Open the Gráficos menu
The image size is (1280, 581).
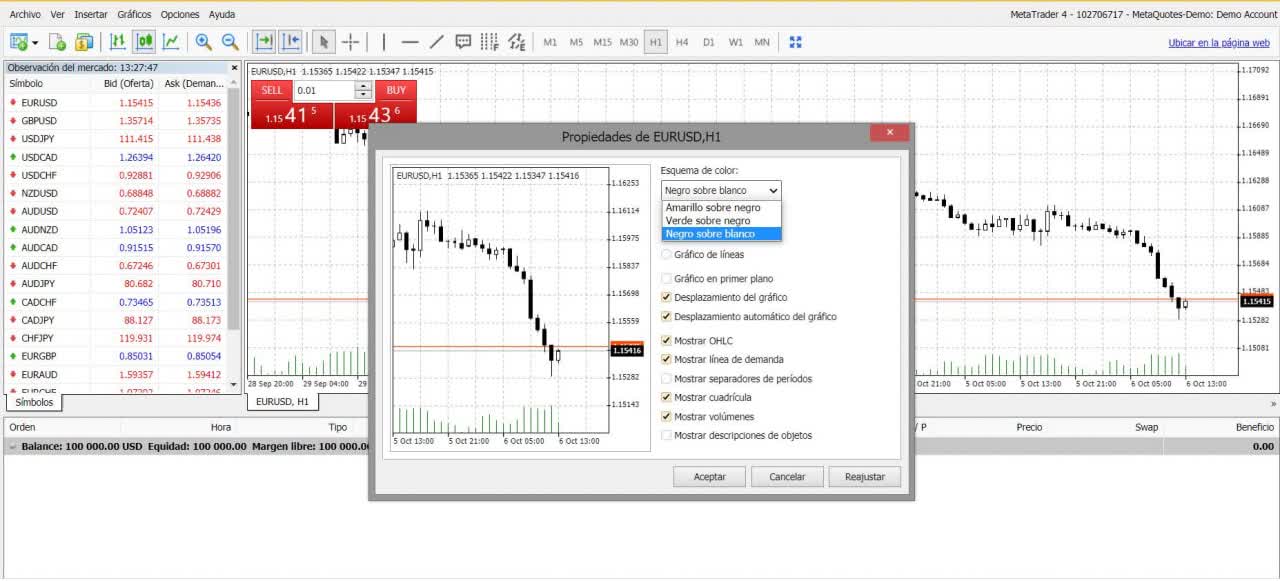coord(134,15)
